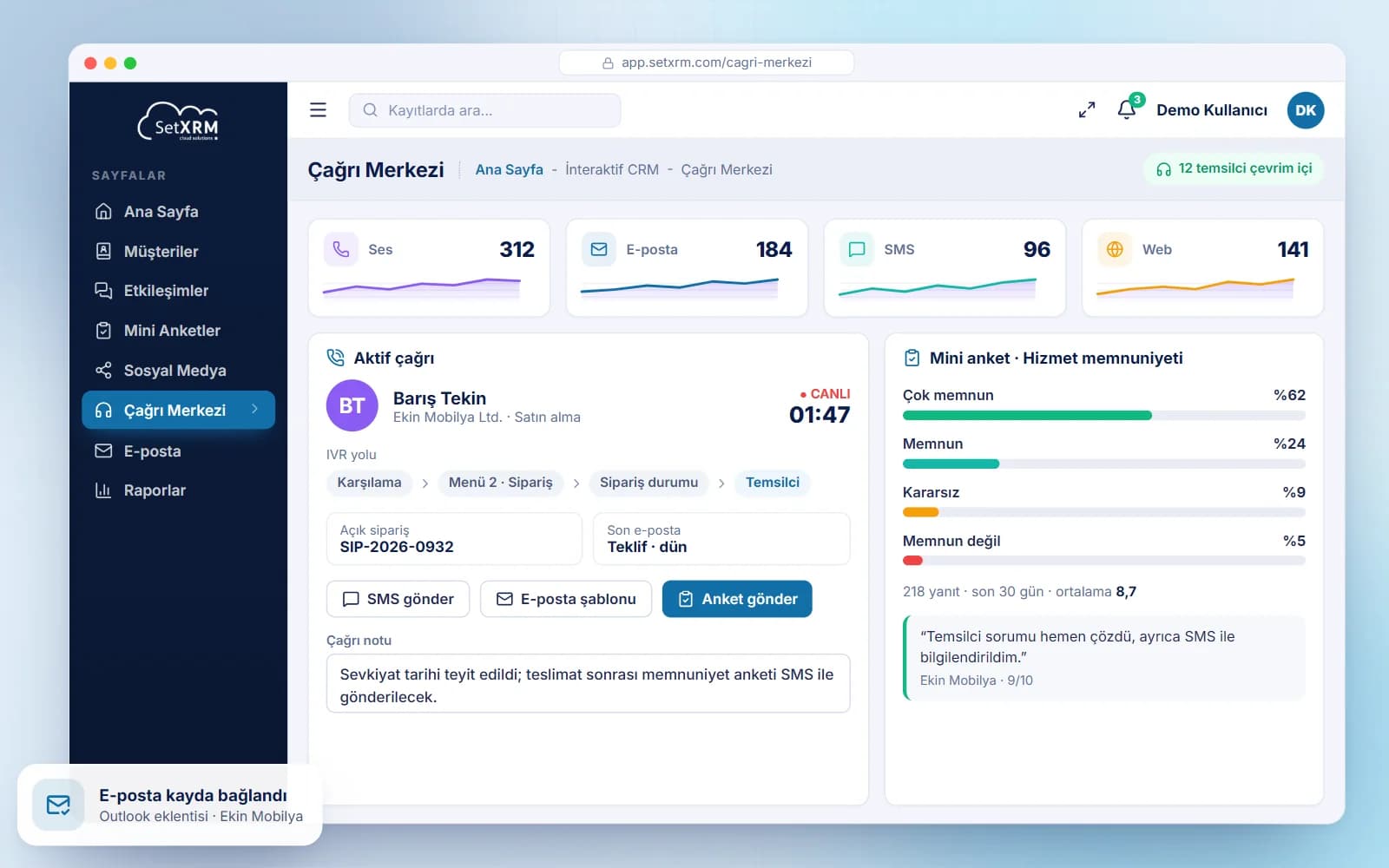
Task: Toggle the hamburger menu icon
Action: pos(318,110)
